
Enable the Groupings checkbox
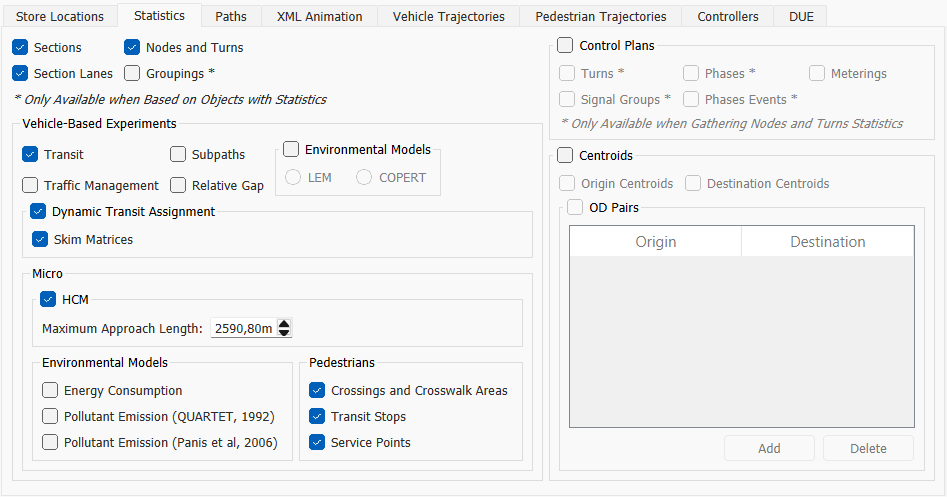[132, 73]
